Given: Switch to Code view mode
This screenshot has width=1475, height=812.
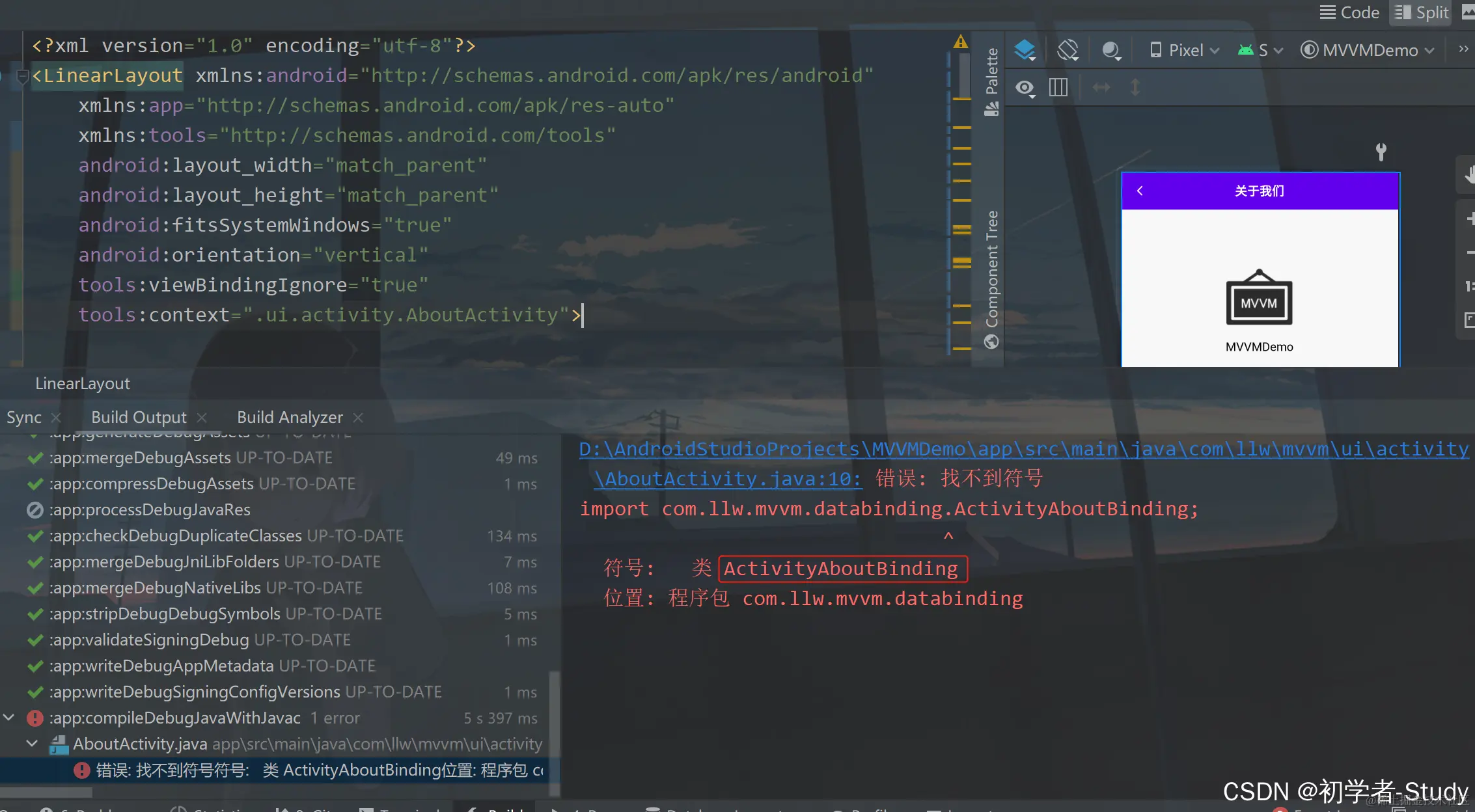Looking at the screenshot, I should (x=1349, y=12).
